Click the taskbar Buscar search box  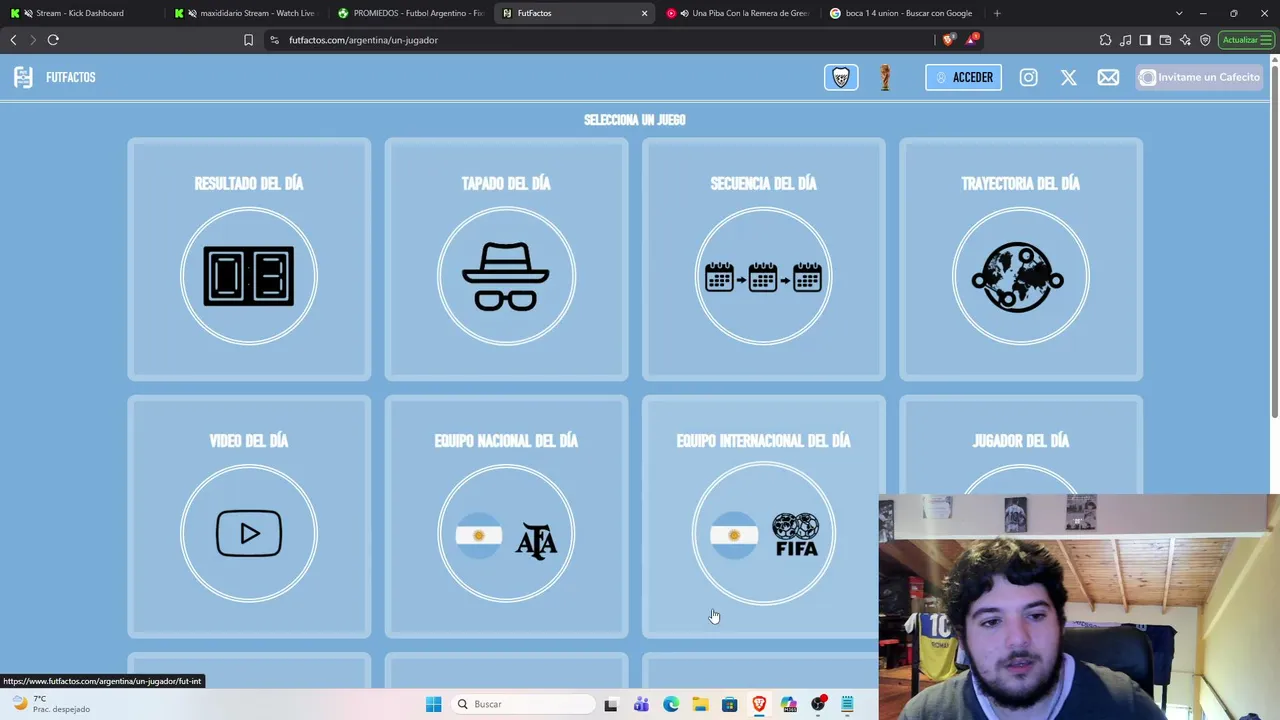pyautogui.click(x=522, y=704)
